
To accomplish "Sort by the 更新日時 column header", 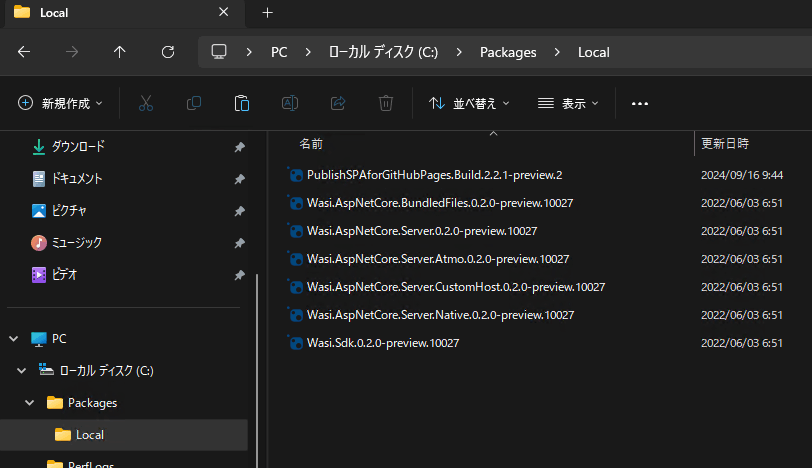I will pos(725,143).
